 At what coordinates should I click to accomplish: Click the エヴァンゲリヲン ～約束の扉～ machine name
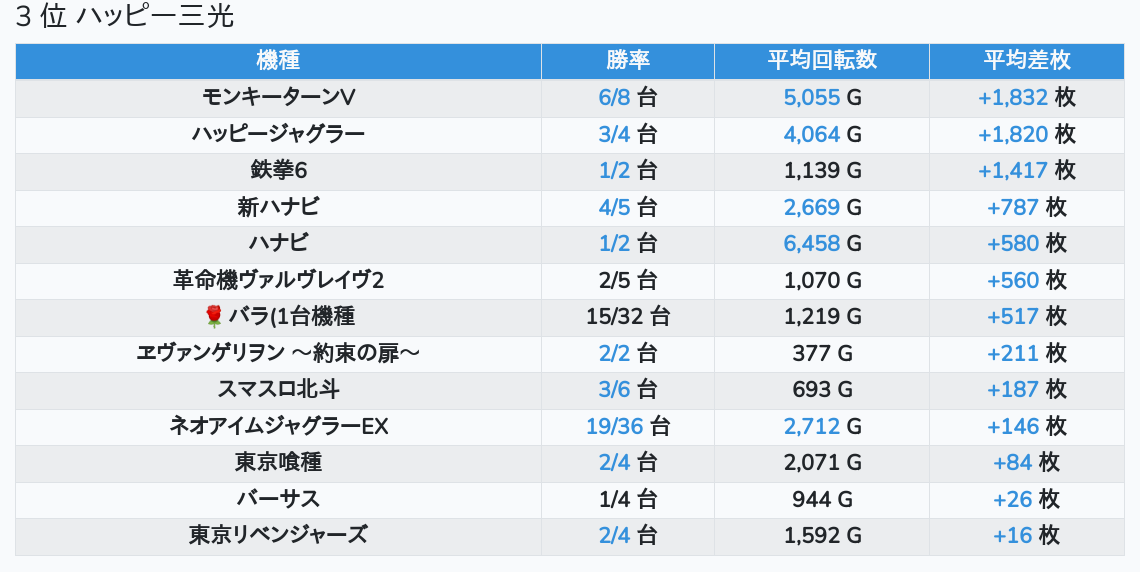pos(278,353)
